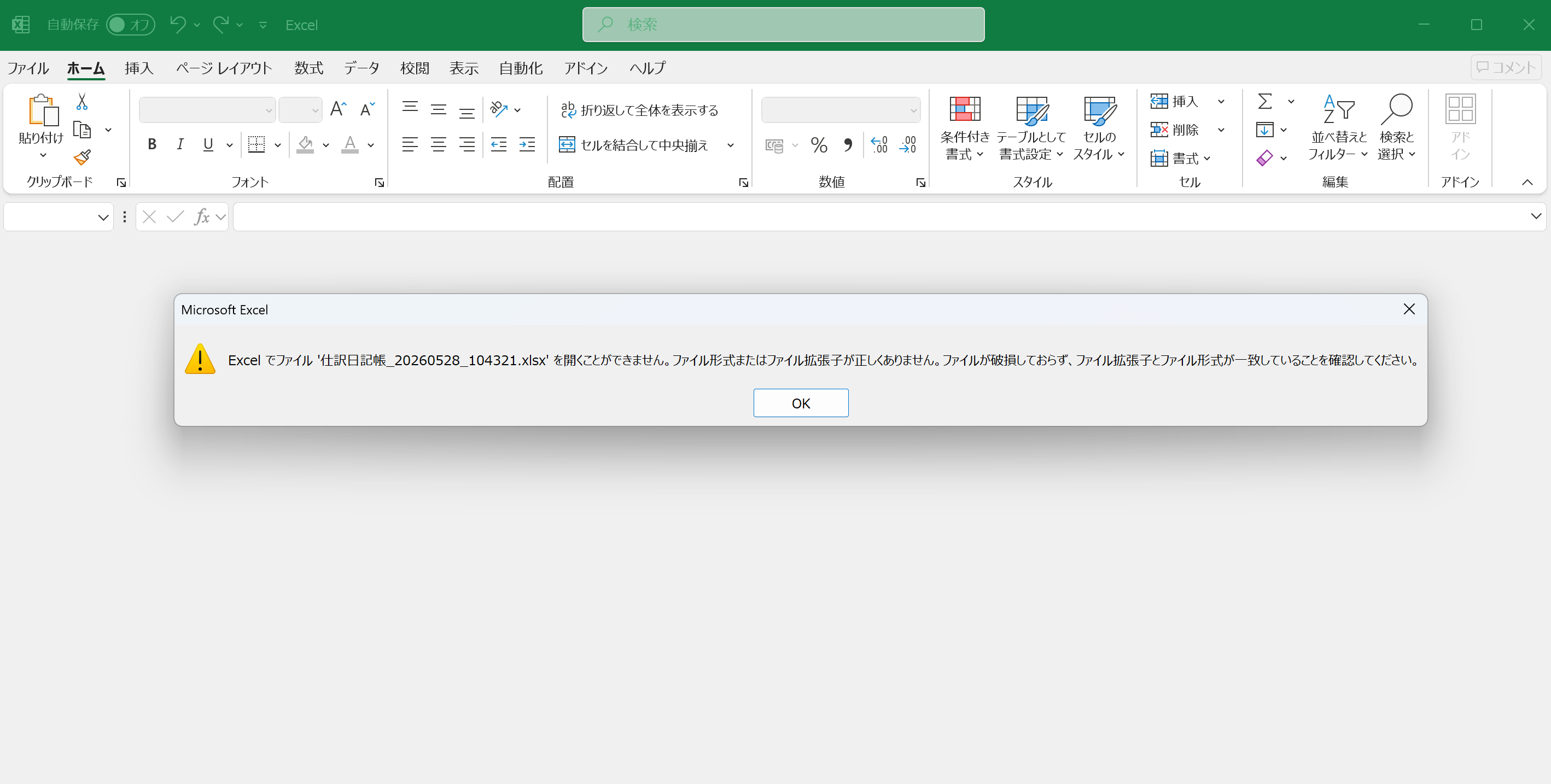1551x784 pixels.
Task: Open the font color dropdown arrow
Action: (x=371, y=145)
